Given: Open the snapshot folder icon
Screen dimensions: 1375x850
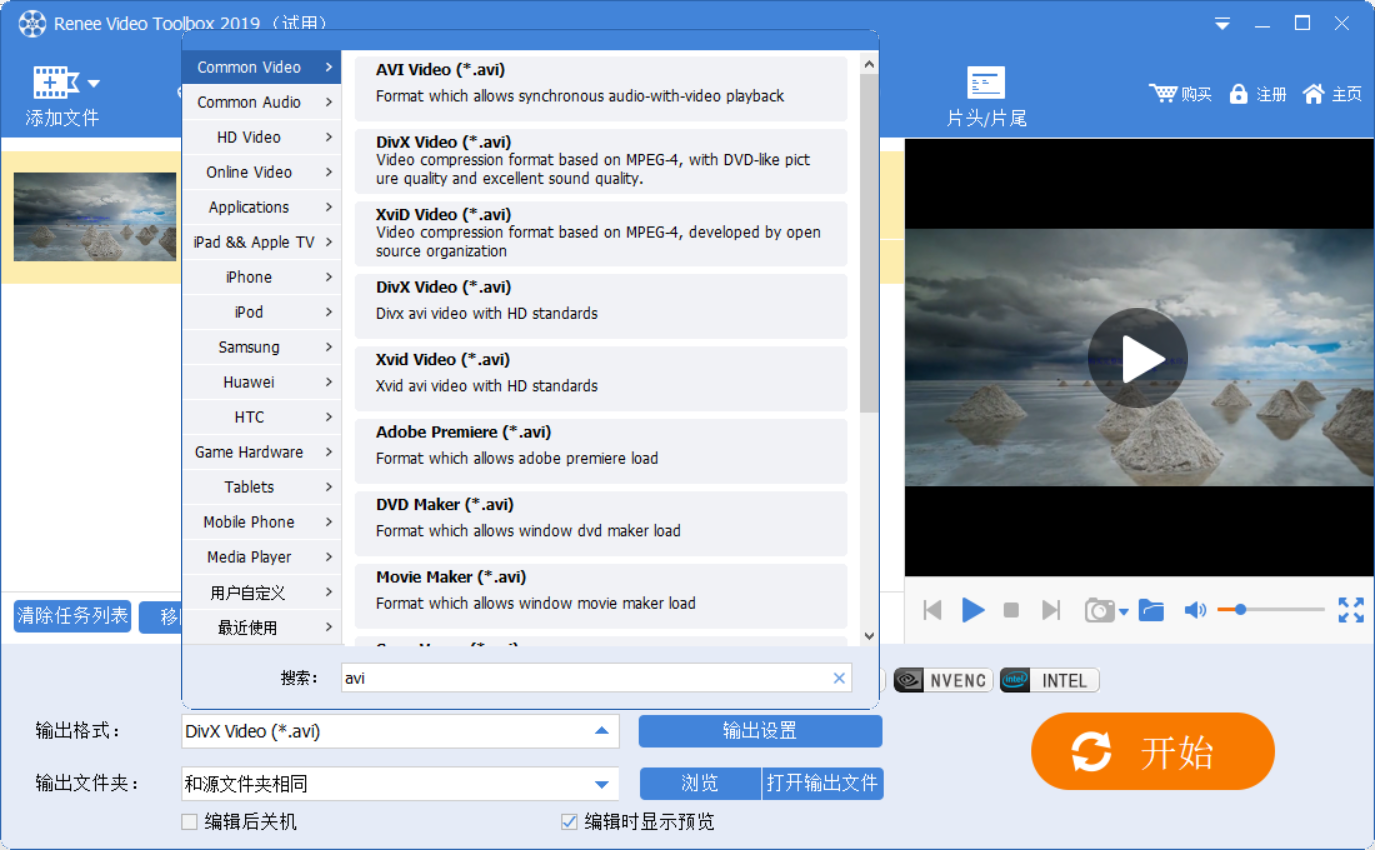Looking at the screenshot, I should click(x=1151, y=610).
